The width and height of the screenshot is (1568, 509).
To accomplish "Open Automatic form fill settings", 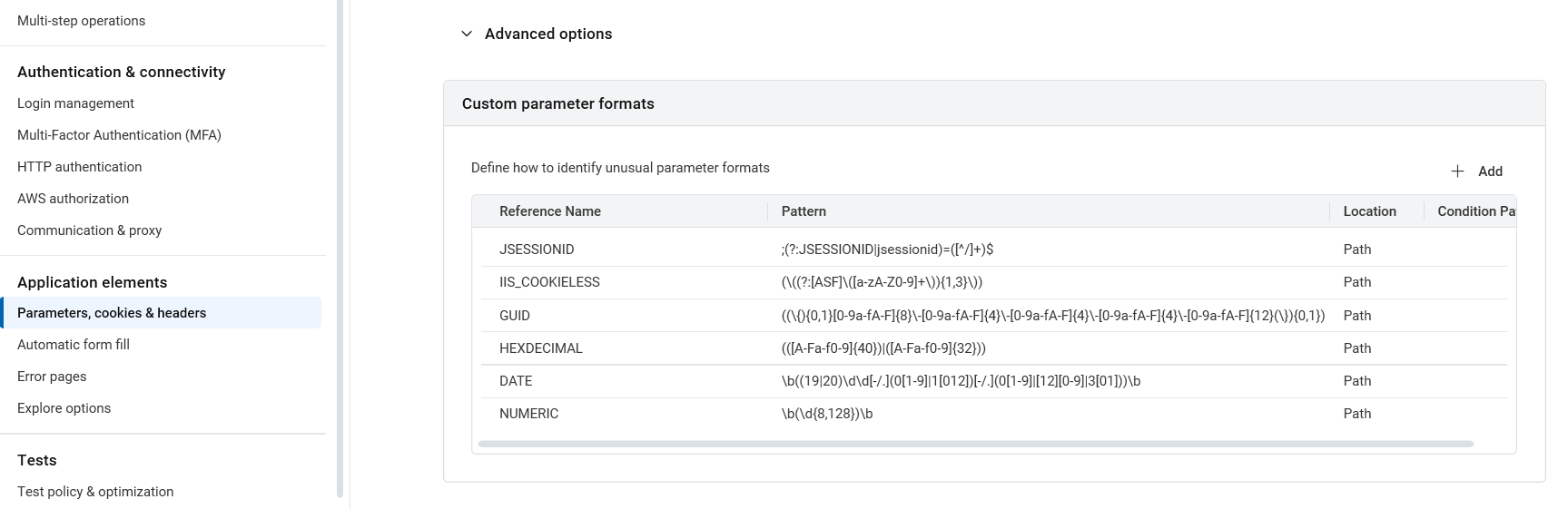I will click(74, 345).
